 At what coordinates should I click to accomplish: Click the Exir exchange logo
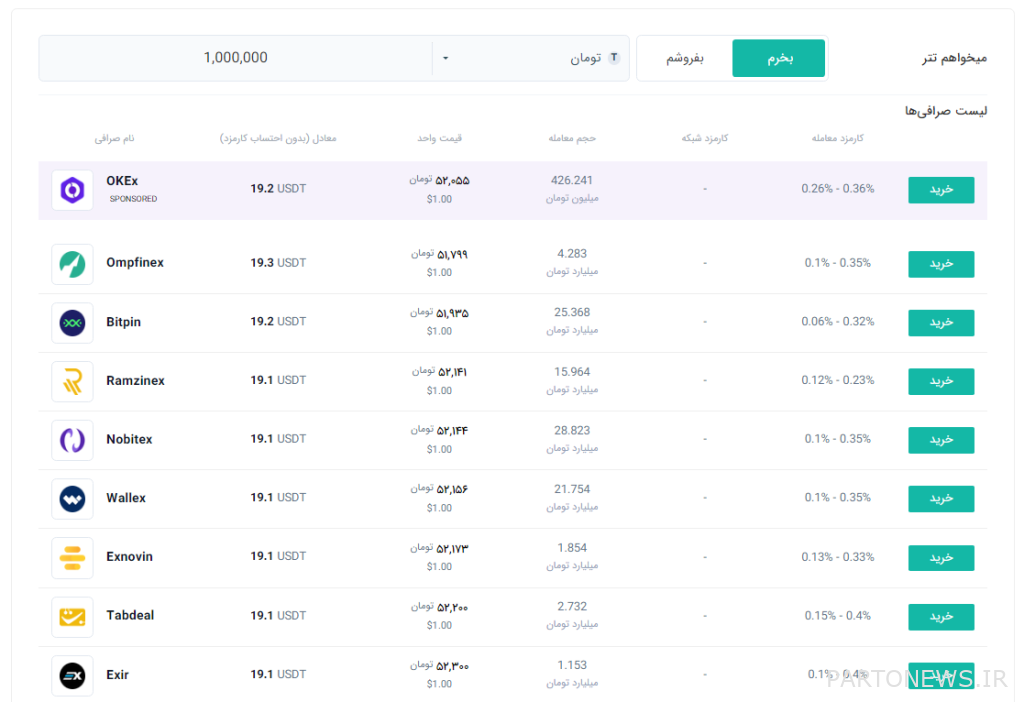[72, 675]
